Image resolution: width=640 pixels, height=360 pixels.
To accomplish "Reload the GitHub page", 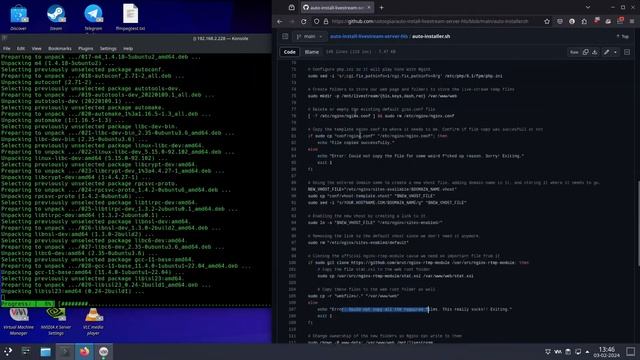I will click(x=304, y=21).
